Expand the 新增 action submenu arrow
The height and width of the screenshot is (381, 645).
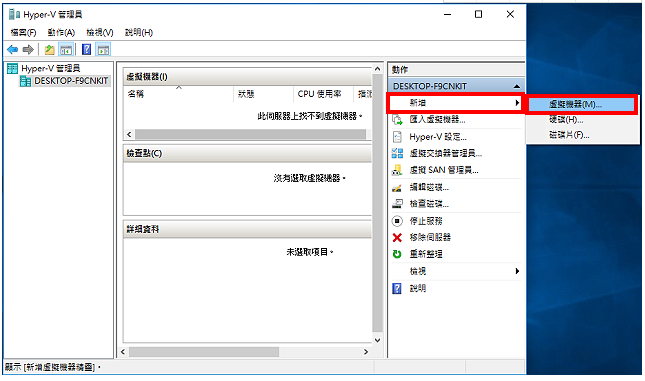[517, 103]
